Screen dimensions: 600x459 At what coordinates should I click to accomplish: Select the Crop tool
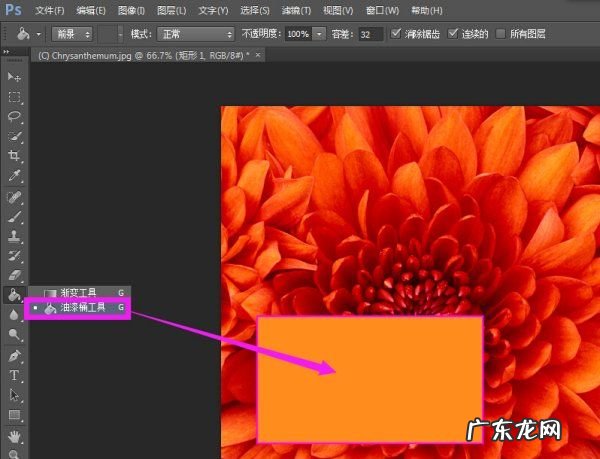click(x=14, y=156)
